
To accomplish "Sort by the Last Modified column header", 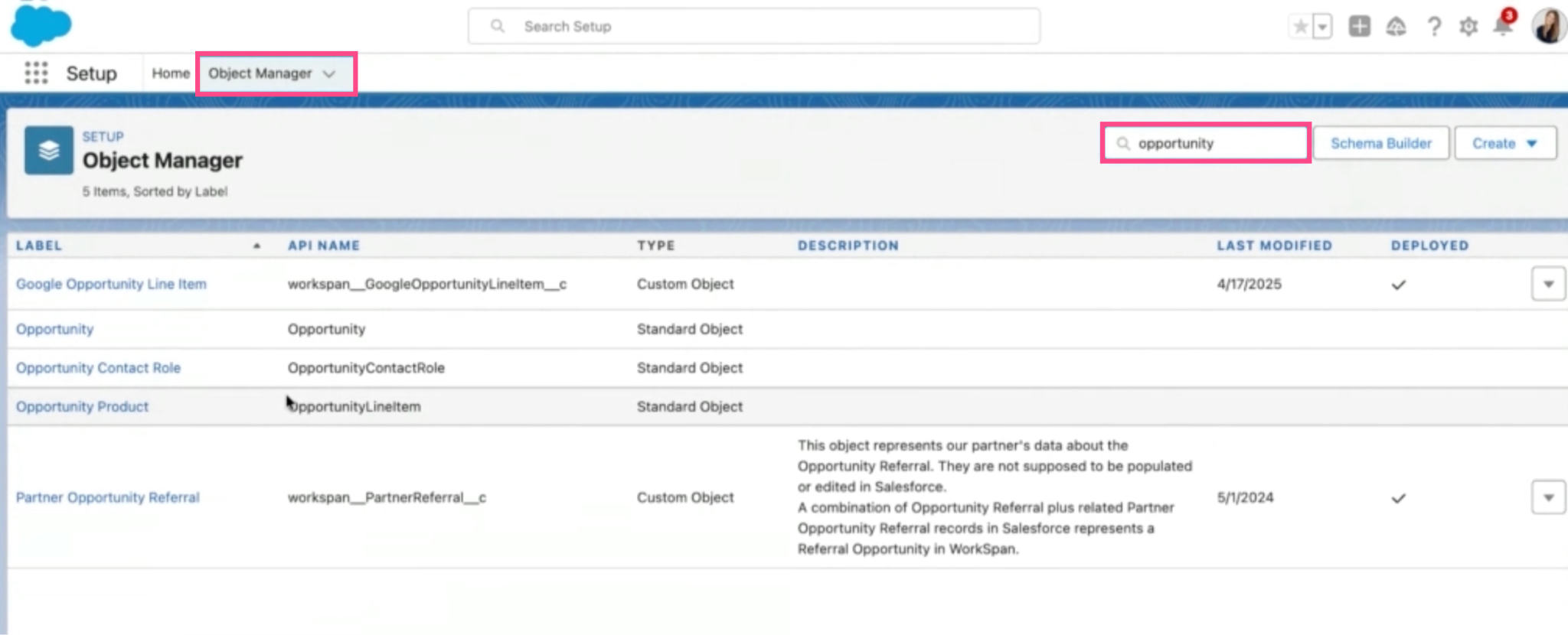I will click(x=1275, y=246).
